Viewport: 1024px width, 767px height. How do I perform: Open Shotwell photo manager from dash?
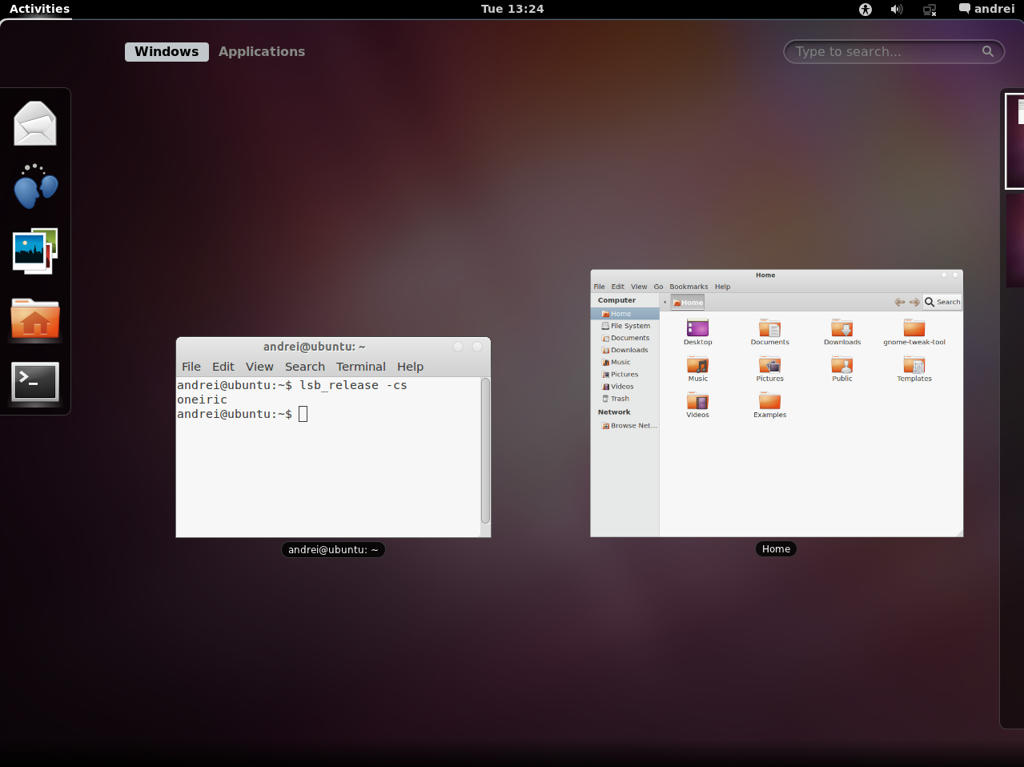[35, 251]
